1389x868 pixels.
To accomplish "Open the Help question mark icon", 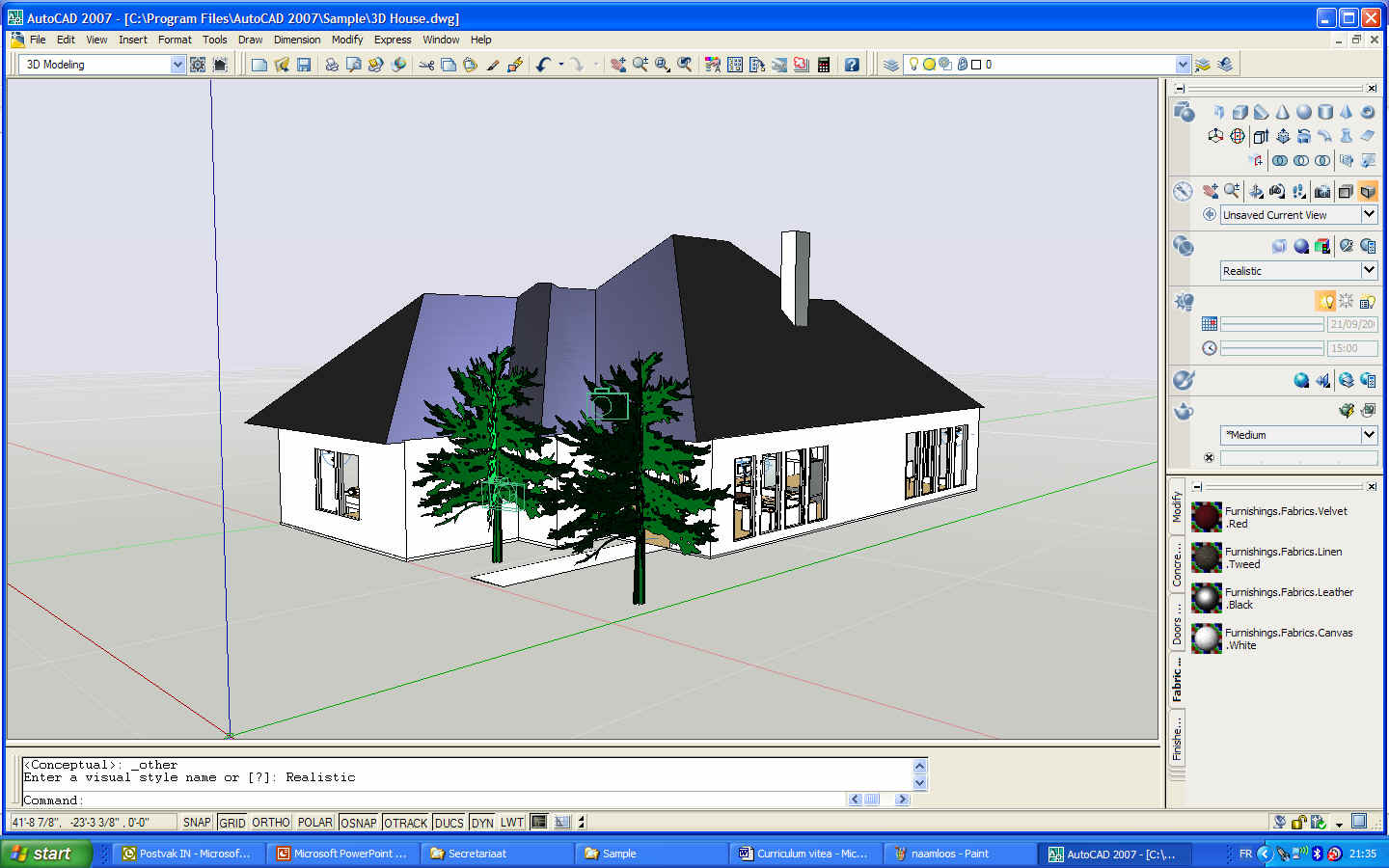I will pyautogui.click(x=852, y=65).
